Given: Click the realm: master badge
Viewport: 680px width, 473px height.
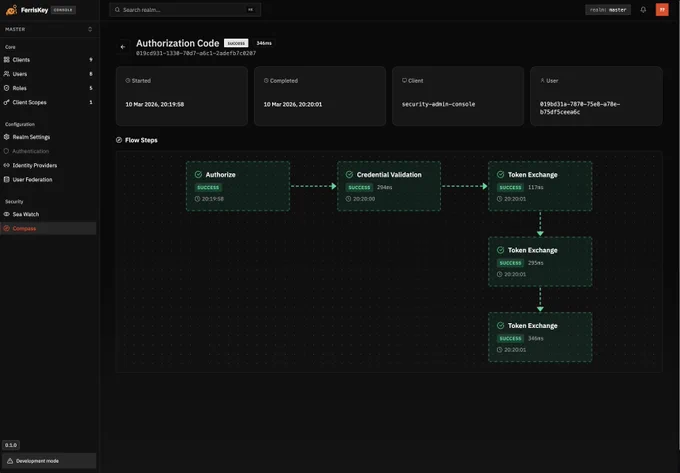Looking at the screenshot, I should coord(608,10).
